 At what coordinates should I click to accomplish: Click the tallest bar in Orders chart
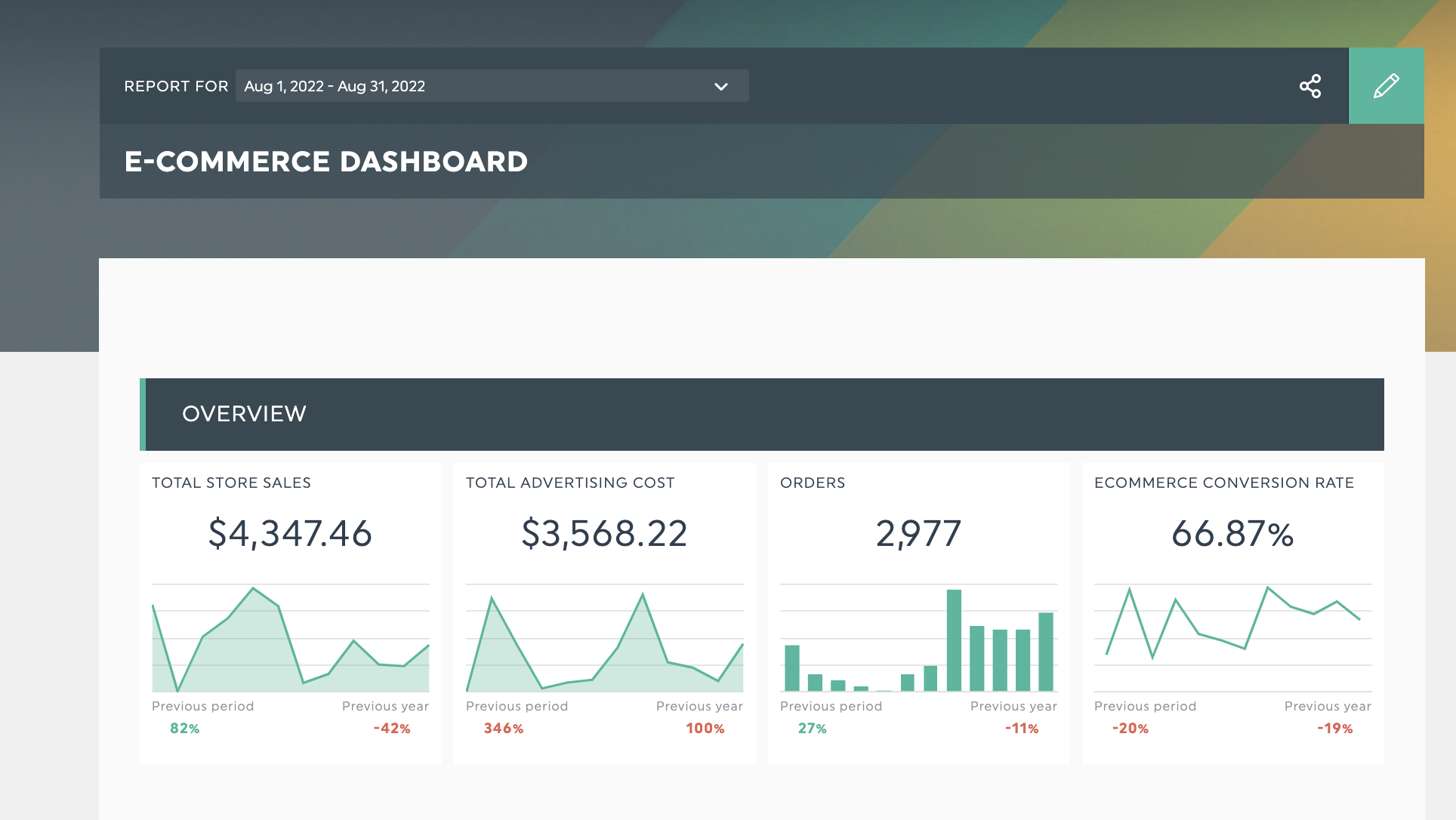click(954, 640)
